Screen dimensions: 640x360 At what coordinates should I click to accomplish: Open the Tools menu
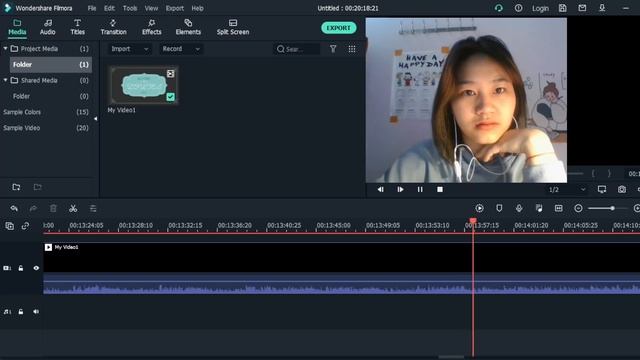[x=130, y=8]
